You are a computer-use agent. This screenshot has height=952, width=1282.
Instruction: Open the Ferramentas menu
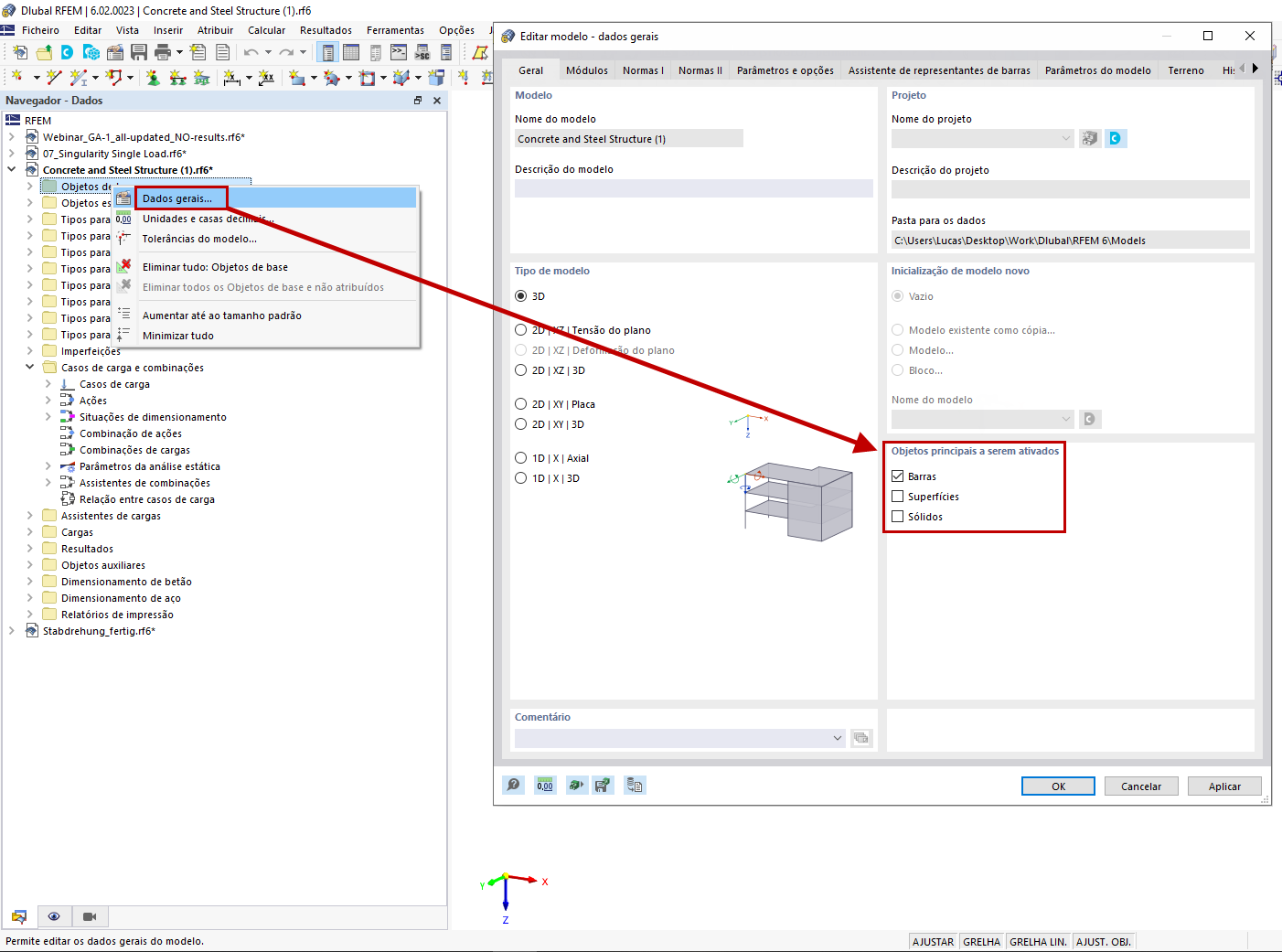[394, 29]
